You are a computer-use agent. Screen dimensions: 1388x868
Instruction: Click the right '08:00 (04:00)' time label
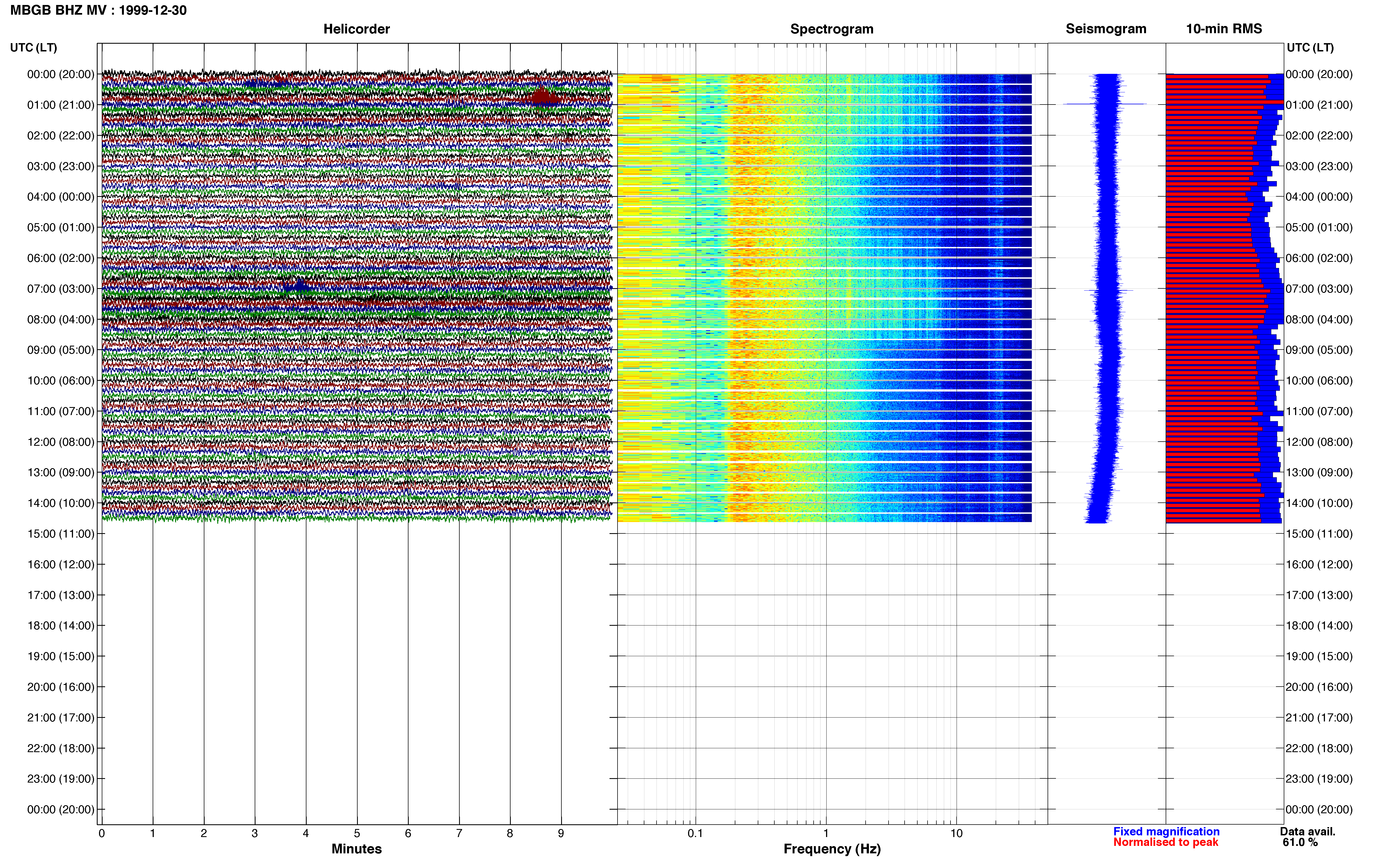coord(1319,320)
